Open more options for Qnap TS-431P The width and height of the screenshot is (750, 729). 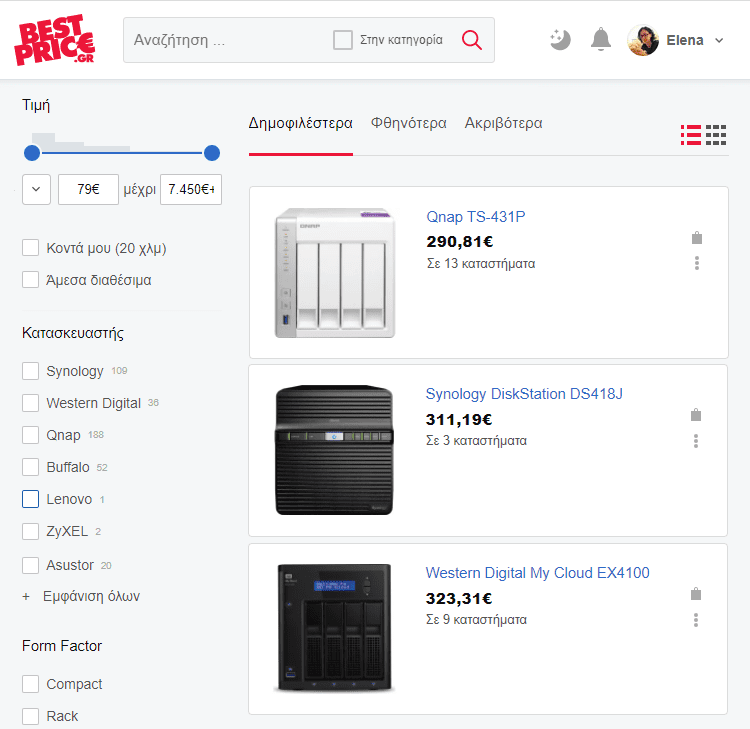pos(697,263)
